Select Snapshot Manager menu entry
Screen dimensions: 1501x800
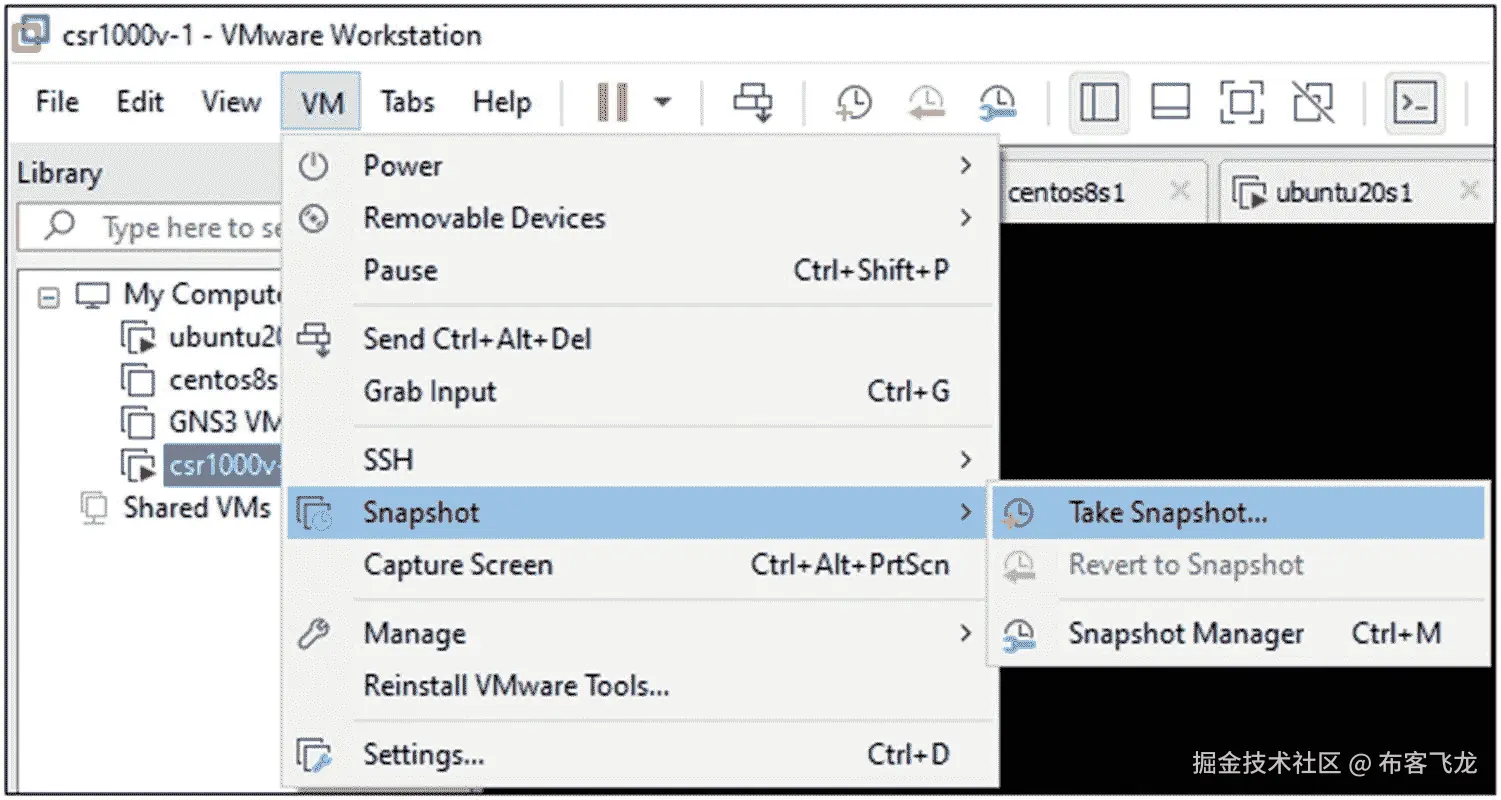pos(1186,634)
